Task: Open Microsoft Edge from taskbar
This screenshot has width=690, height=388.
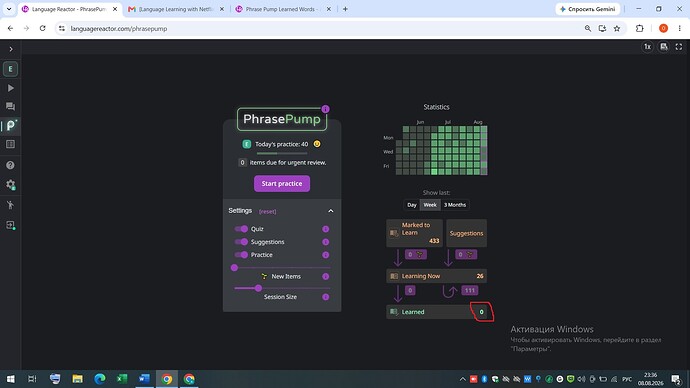Action: coord(100,379)
